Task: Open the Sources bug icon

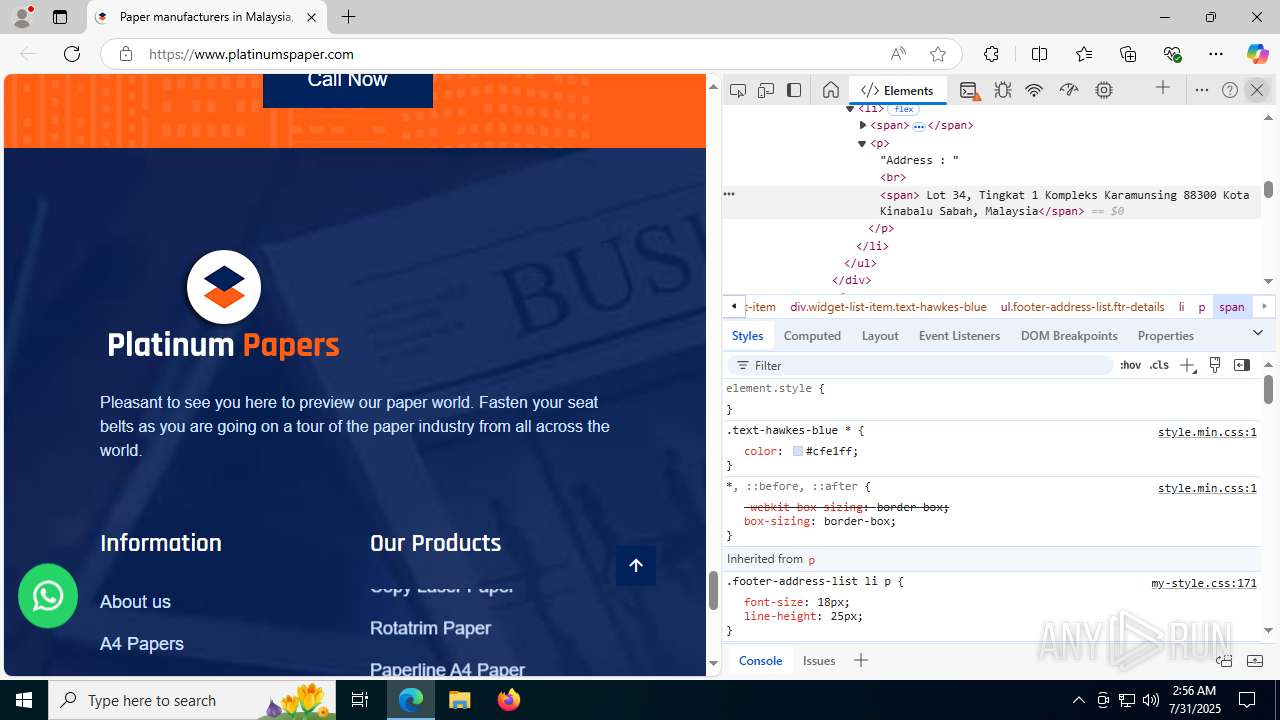Action: [1003, 90]
